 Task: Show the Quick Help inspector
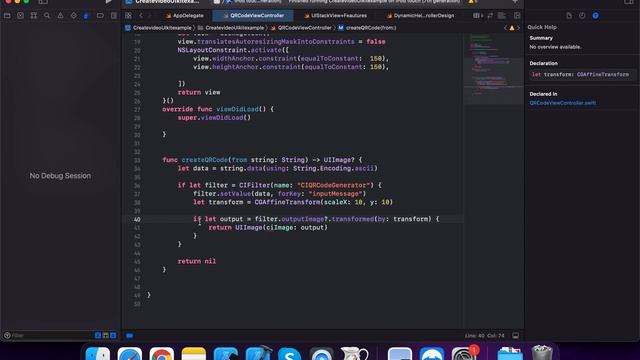[596, 16]
